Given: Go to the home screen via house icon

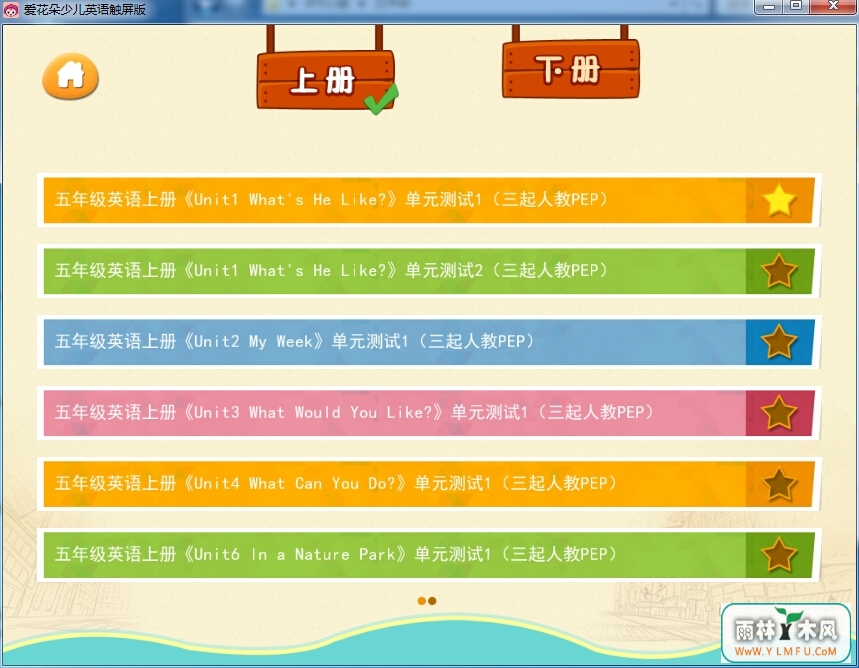Looking at the screenshot, I should coord(71,76).
